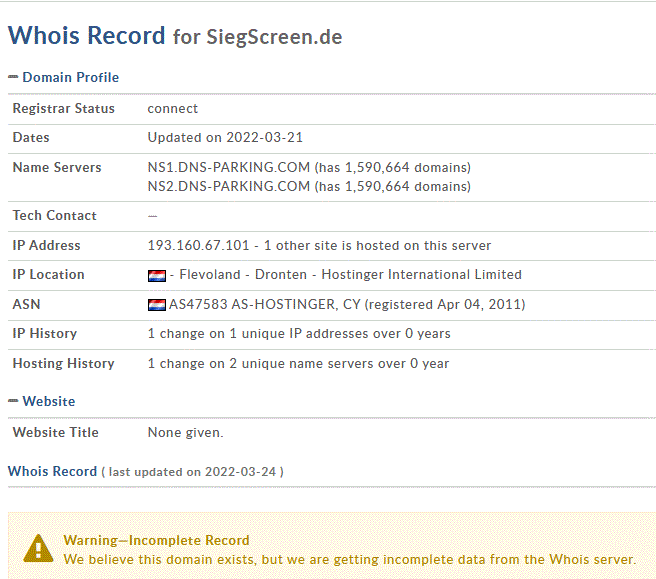
Task: Click the Registrar Status value connect
Action: pos(172,108)
